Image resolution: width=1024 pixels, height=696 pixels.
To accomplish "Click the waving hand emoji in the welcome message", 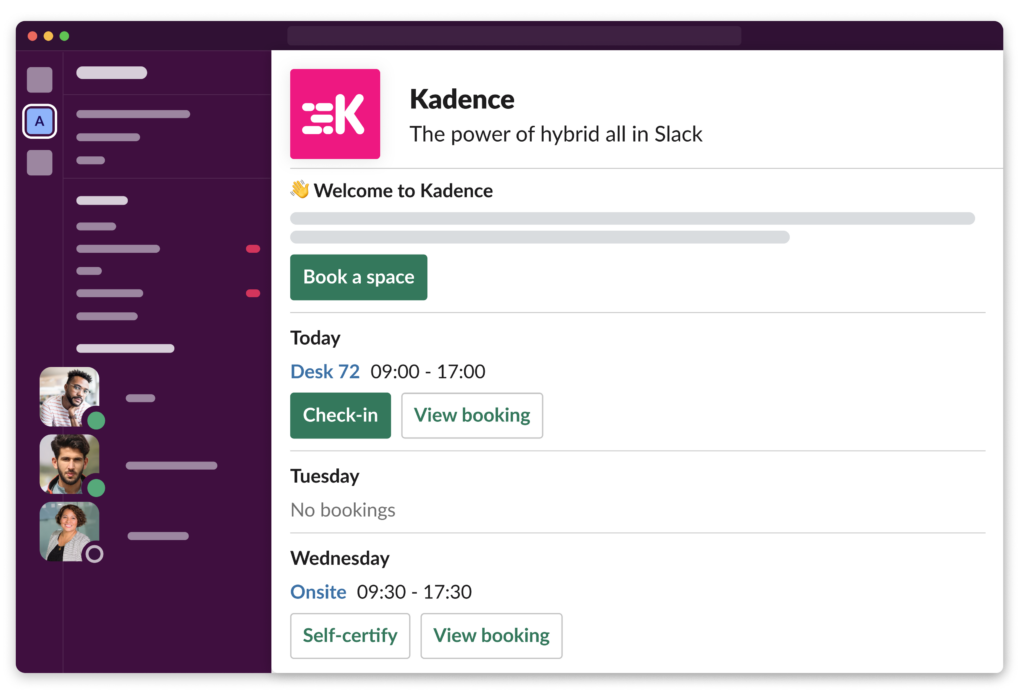I will click(x=298, y=190).
